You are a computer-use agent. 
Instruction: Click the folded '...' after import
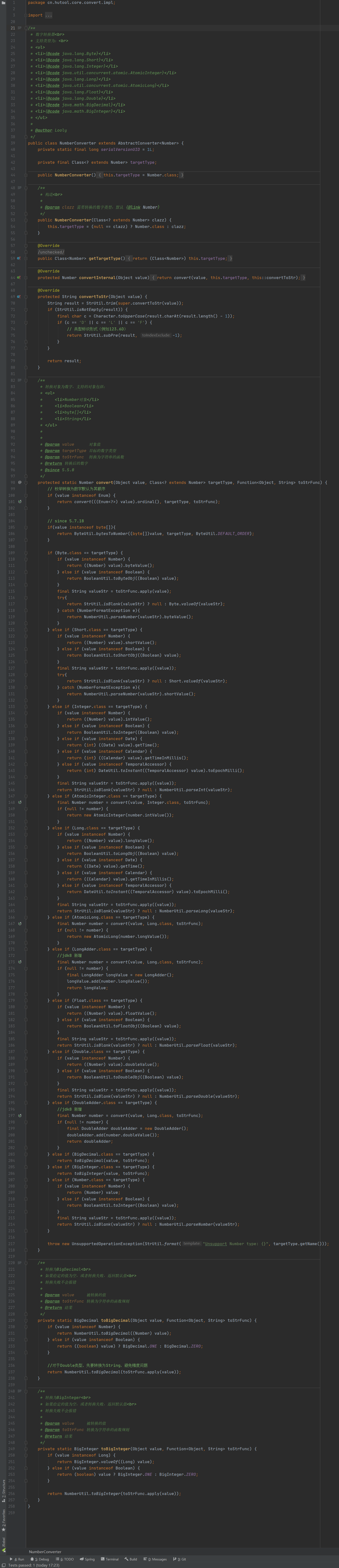[x=49, y=15]
